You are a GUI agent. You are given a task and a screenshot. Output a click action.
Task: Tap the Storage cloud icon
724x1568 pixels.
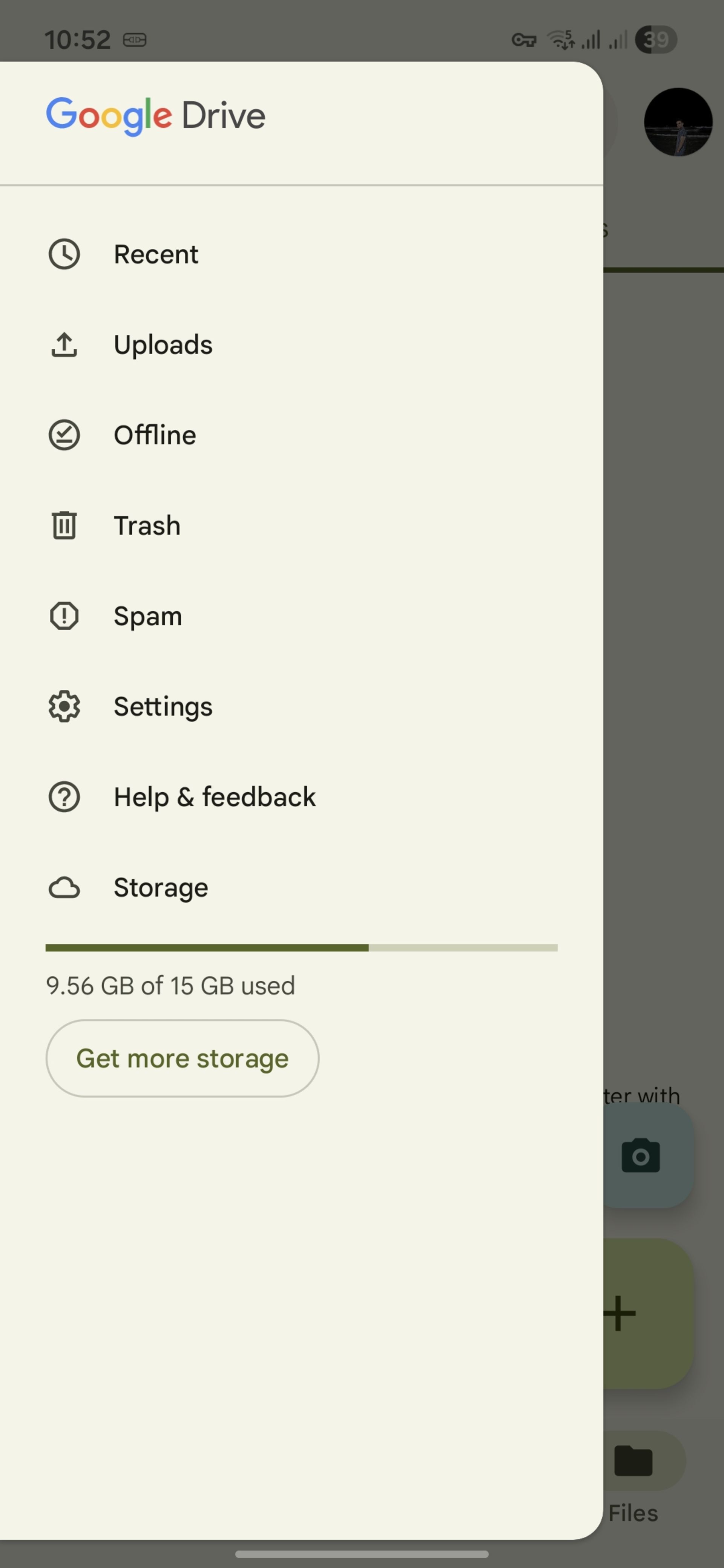tap(64, 888)
